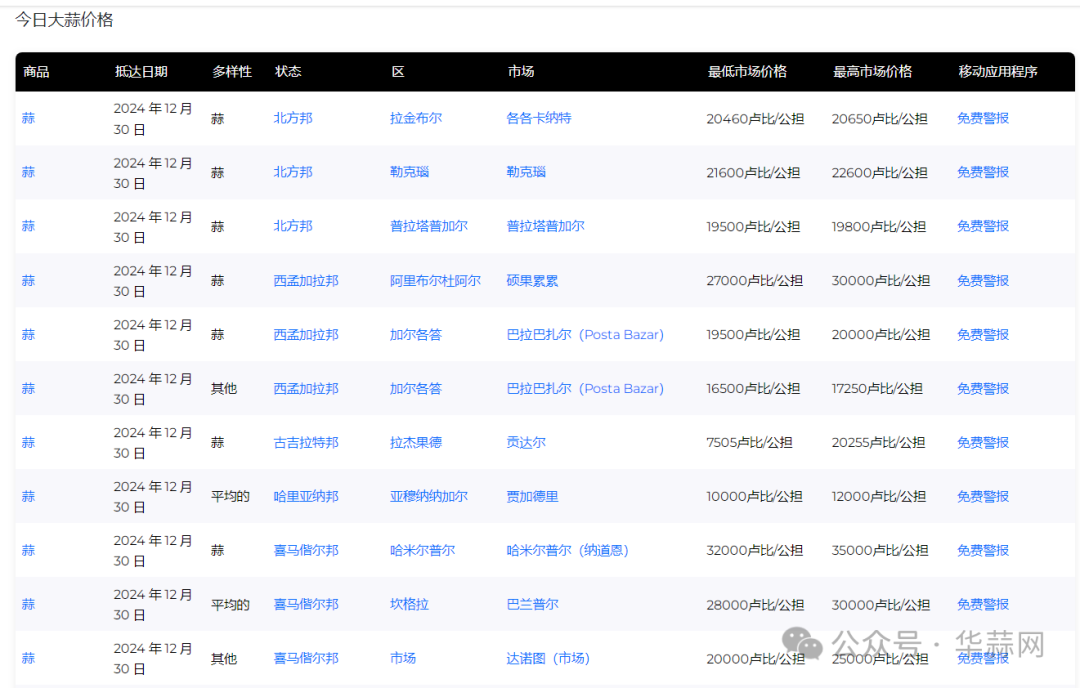The height and width of the screenshot is (688, 1080).
Task: Open the 拉金布尔 district link
Action: [415, 118]
